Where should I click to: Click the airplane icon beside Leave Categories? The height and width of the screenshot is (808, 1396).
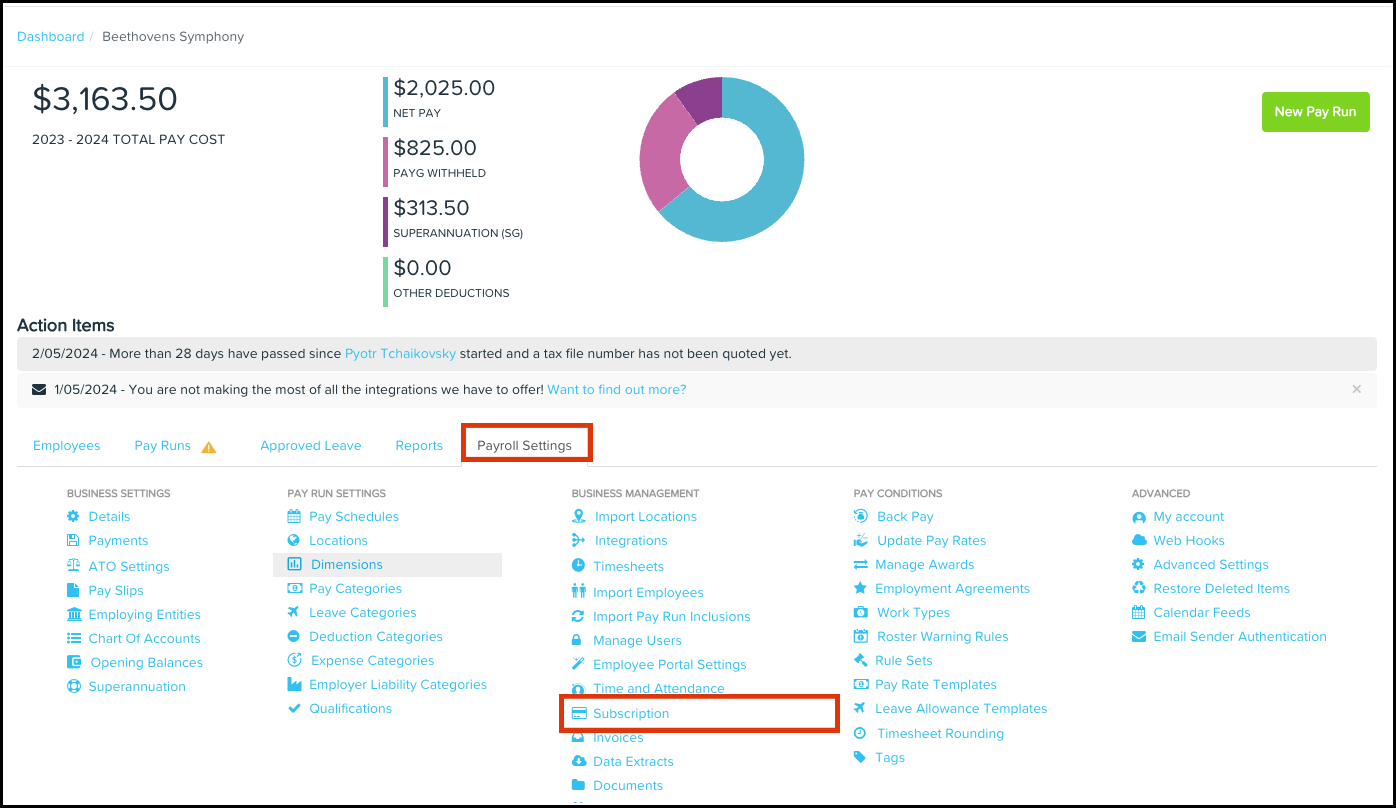tap(294, 613)
